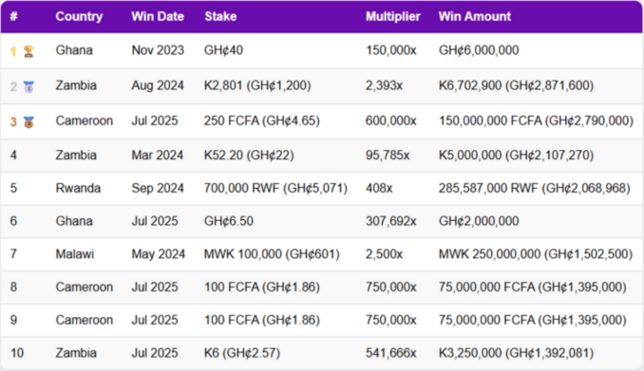
Task: Select the 600,000x multiplier cell
Action: point(391,121)
